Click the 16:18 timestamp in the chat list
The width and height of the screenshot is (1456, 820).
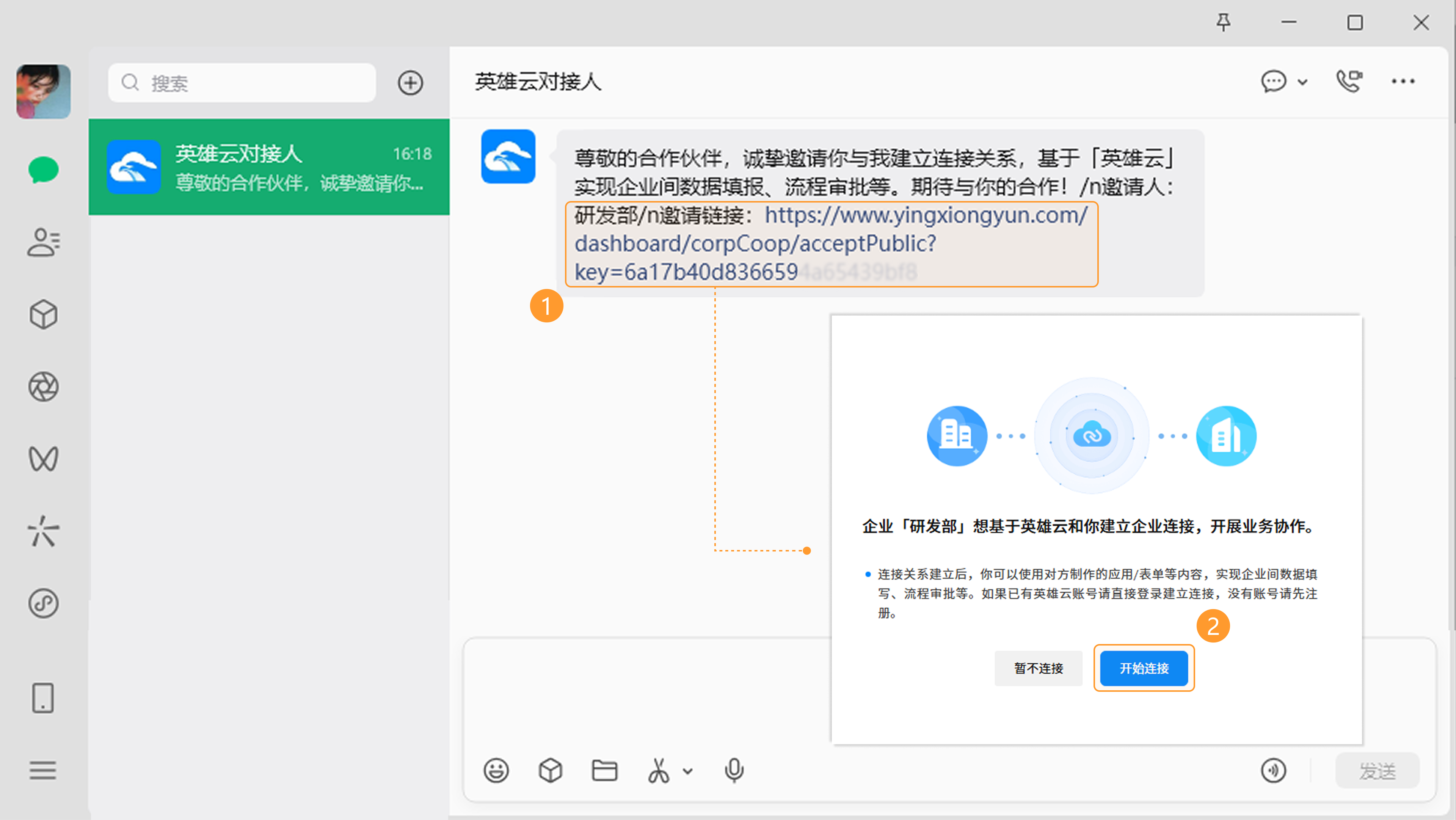[412, 154]
